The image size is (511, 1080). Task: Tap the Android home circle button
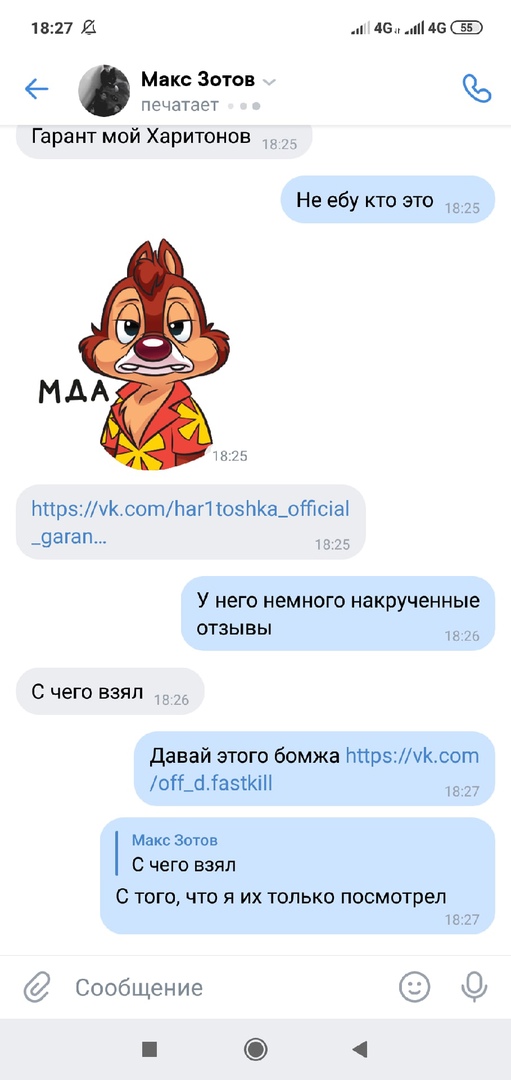(256, 1049)
